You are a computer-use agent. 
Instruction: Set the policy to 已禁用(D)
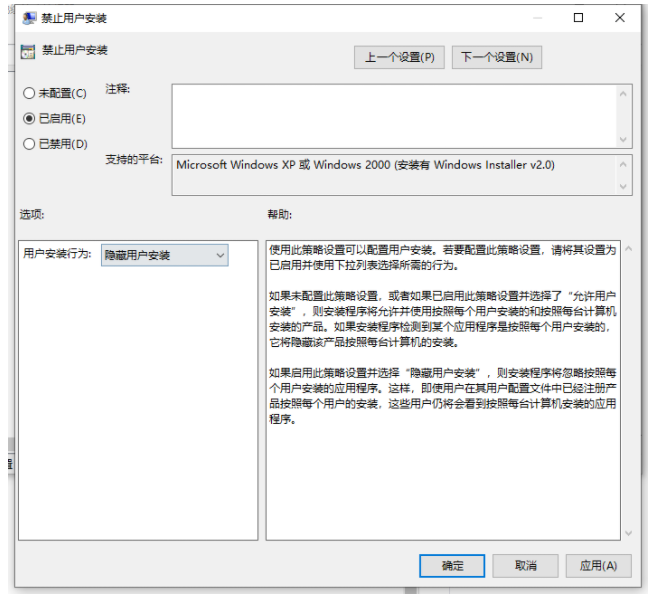[x=29, y=143]
